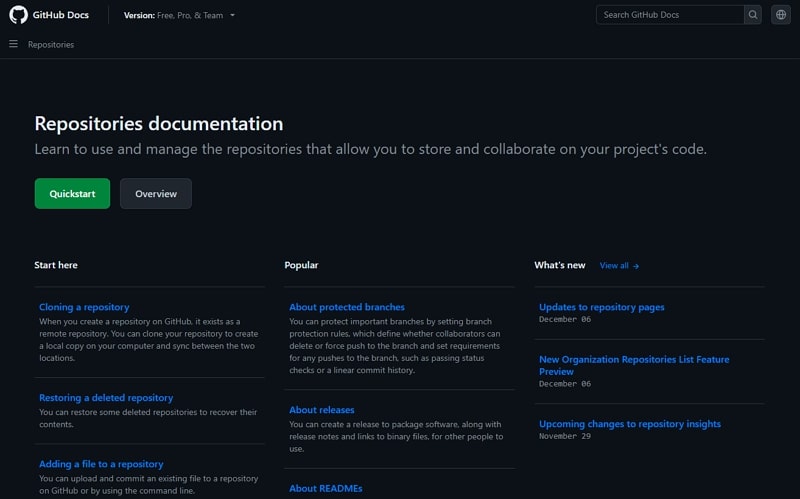Open the GitHub Docs home text link
Screen dimensions: 800x499
(61, 15)
